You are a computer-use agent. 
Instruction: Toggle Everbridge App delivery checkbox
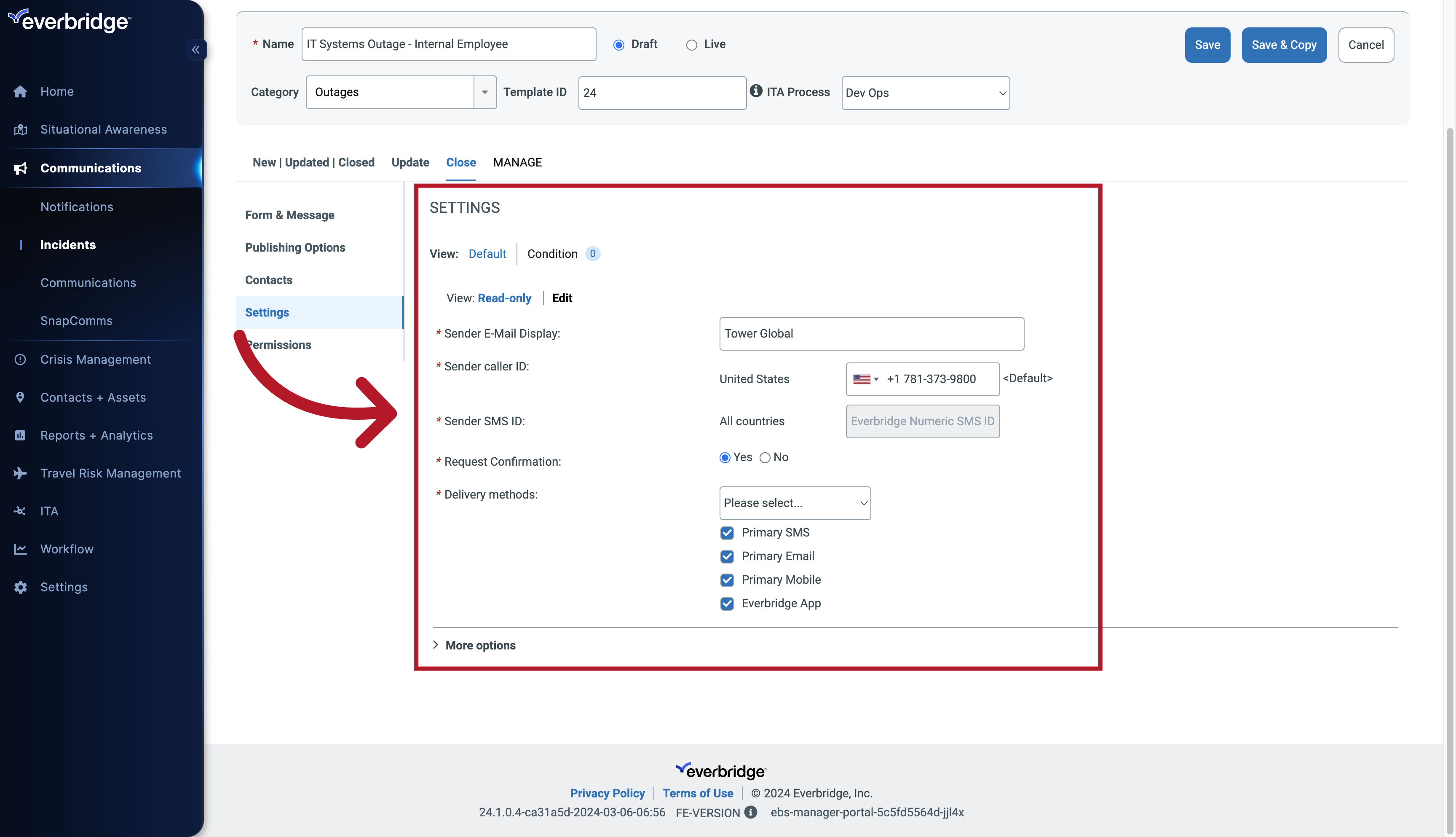pos(727,603)
